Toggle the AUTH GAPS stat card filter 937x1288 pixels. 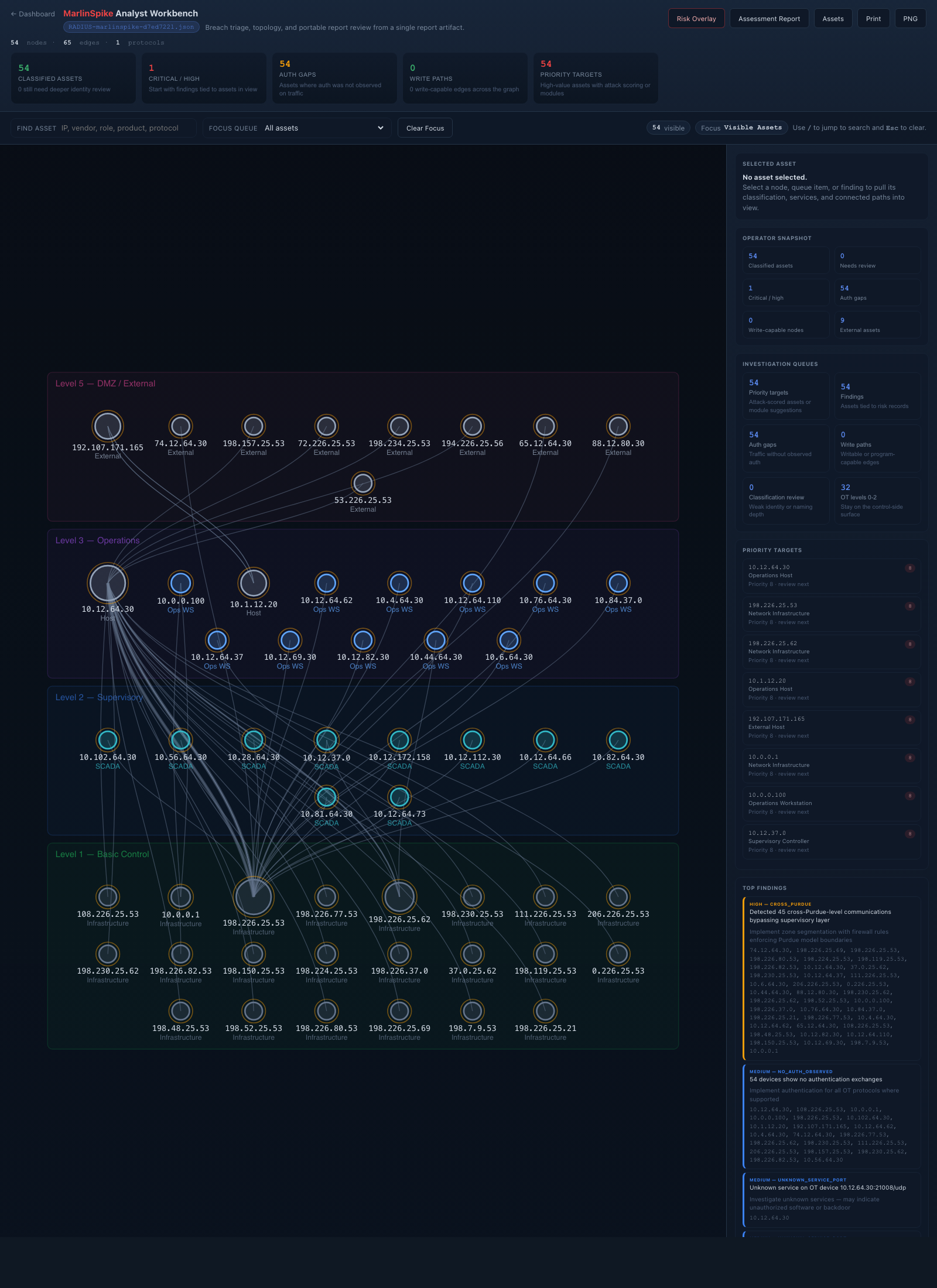pos(334,78)
